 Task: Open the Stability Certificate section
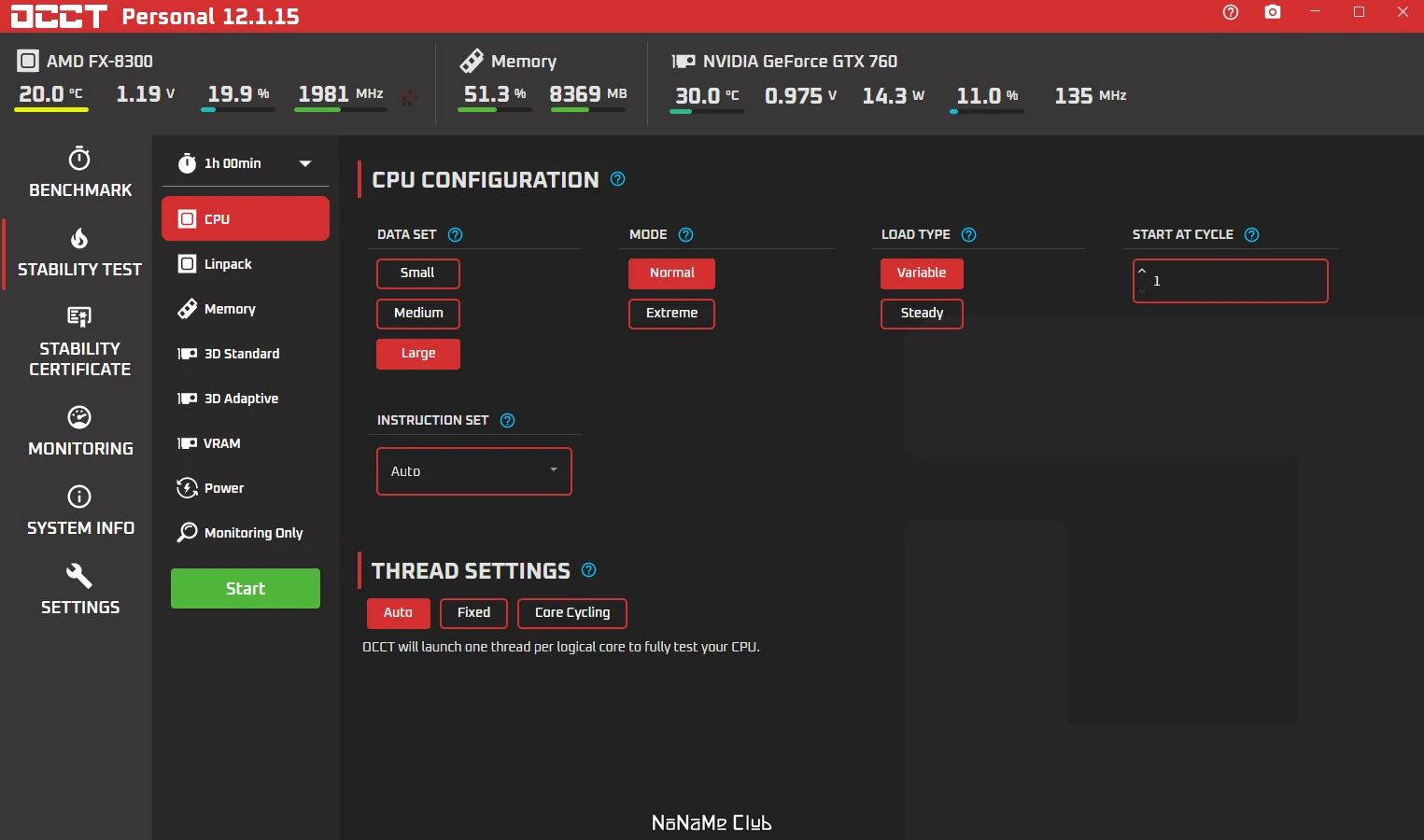coord(78,343)
